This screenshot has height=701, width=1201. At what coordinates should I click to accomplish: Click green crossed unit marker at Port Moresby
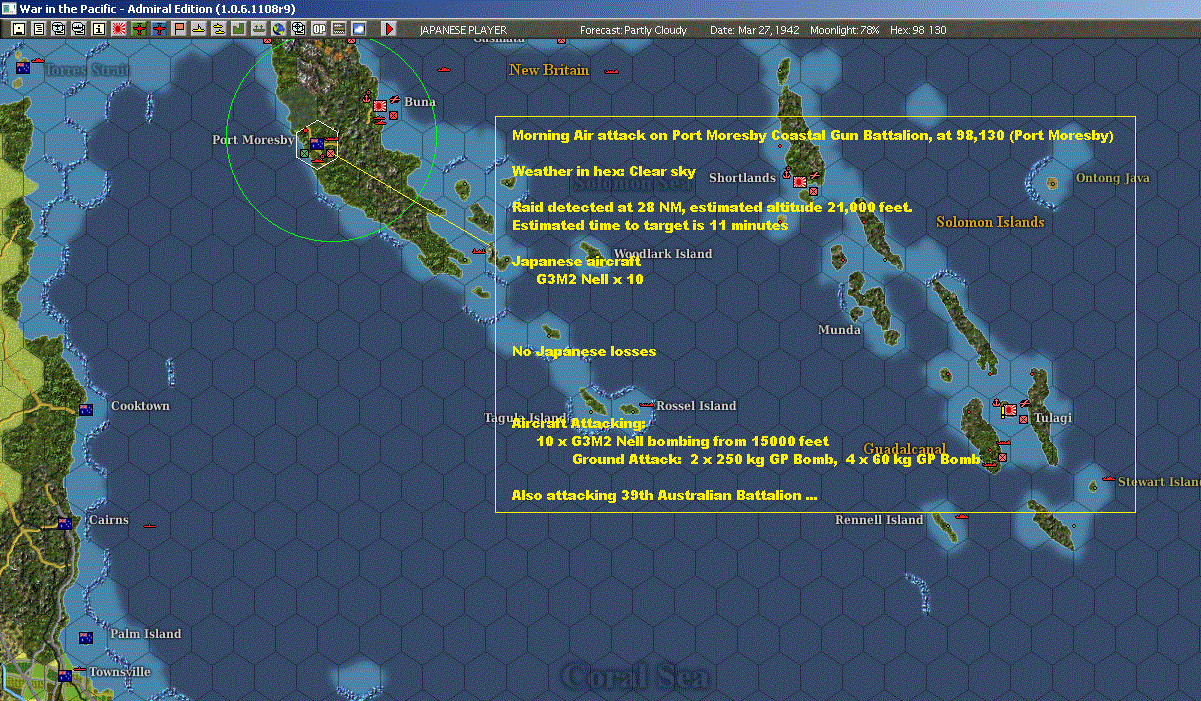tap(304, 154)
